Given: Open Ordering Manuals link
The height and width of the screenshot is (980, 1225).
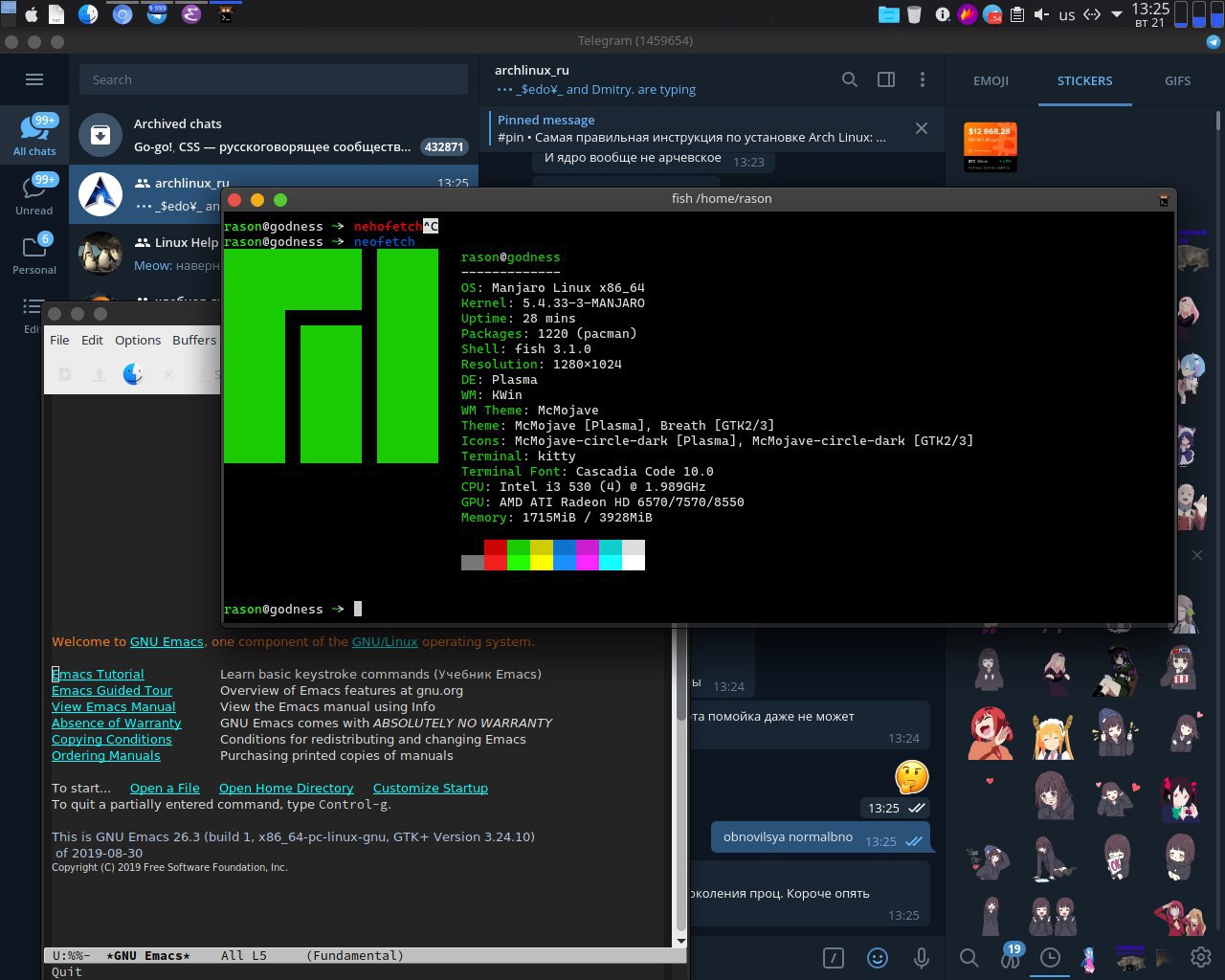Looking at the screenshot, I should 106,756.
